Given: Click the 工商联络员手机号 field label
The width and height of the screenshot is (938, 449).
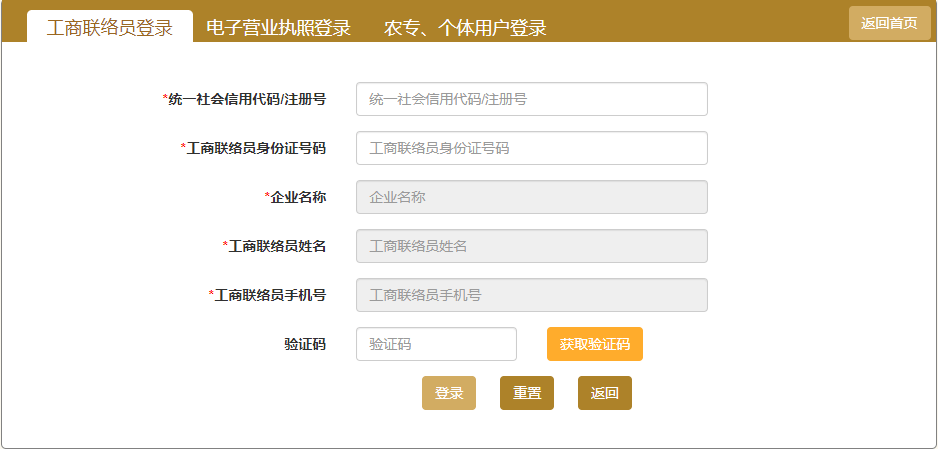Looking at the screenshot, I should coord(269,295).
